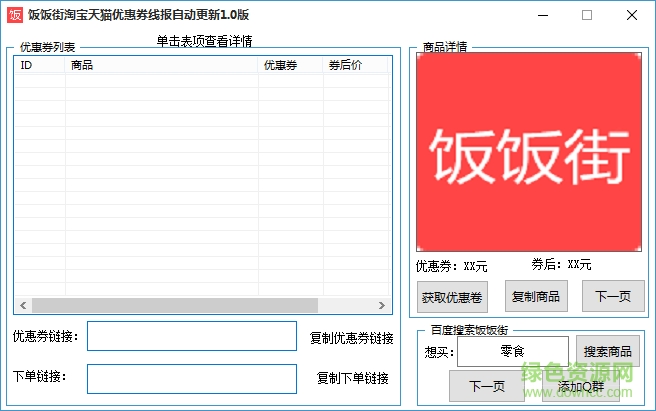This screenshot has height=411, width=656.
Task: Click the 获取优惠卷 button
Action: click(x=452, y=297)
